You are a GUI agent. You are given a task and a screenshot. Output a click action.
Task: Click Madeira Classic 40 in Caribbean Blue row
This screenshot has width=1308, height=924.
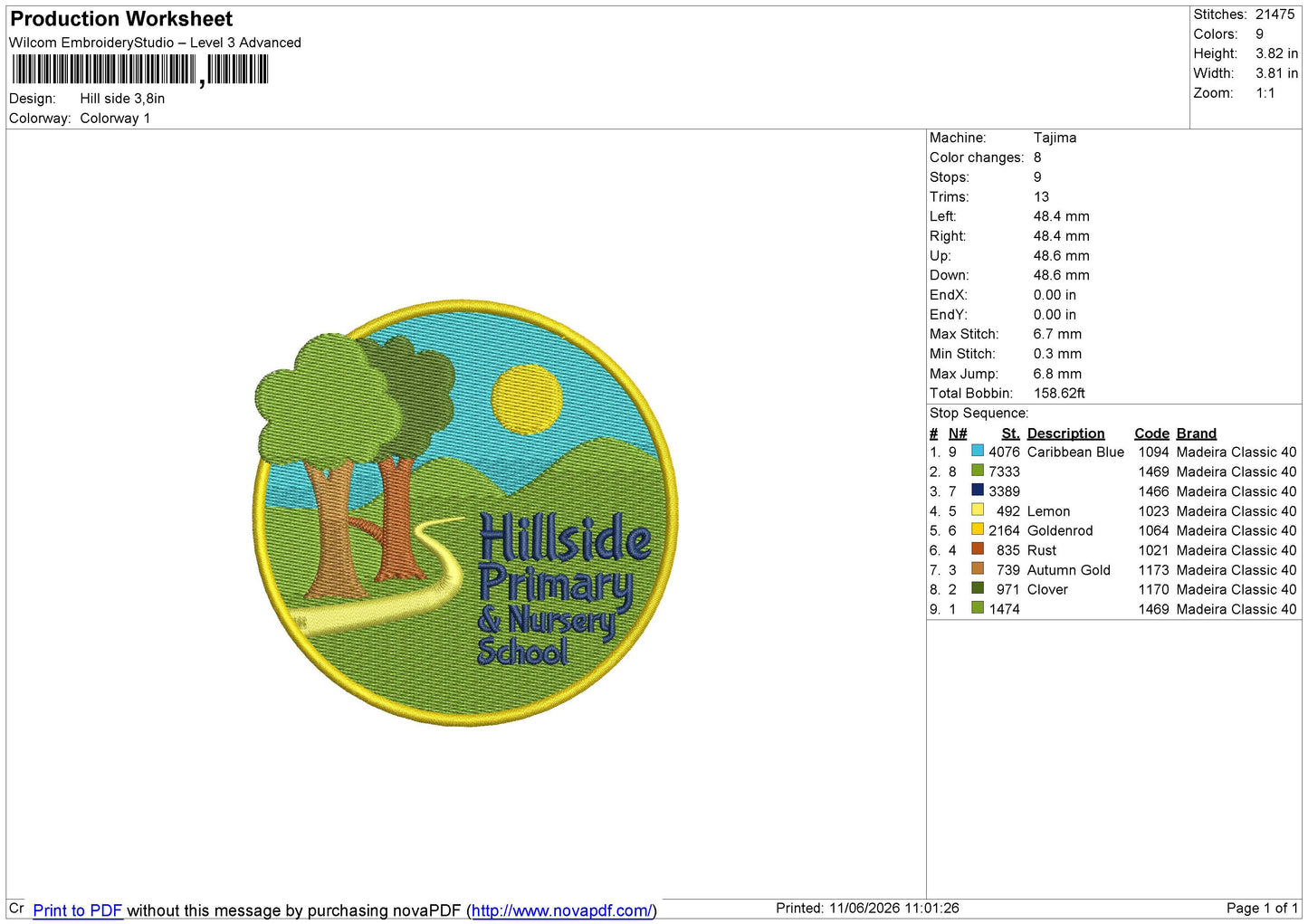click(x=1236, y=452)
